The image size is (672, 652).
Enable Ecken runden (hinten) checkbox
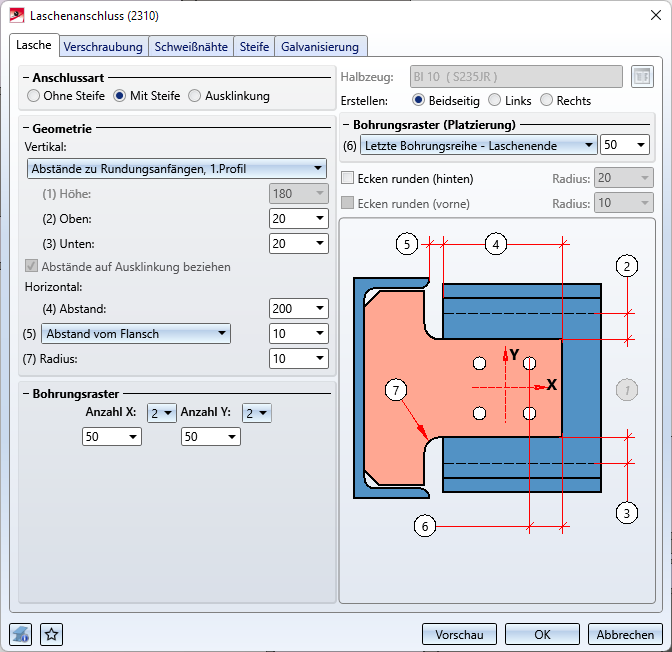click(348, 178)
